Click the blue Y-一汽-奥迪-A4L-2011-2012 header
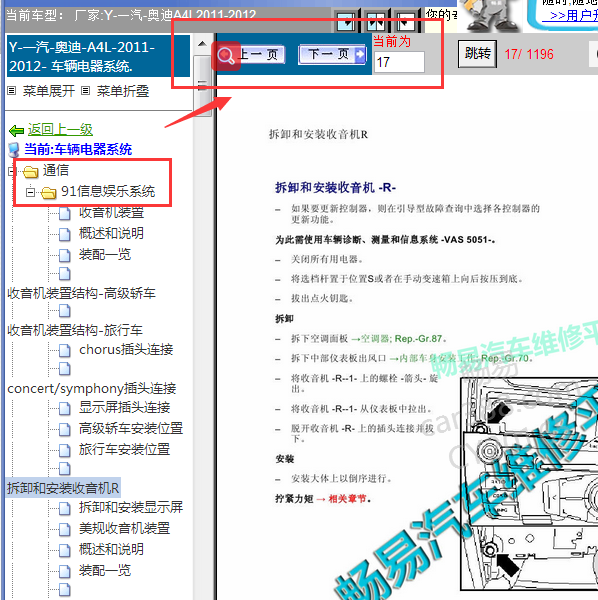 (98, 56)
